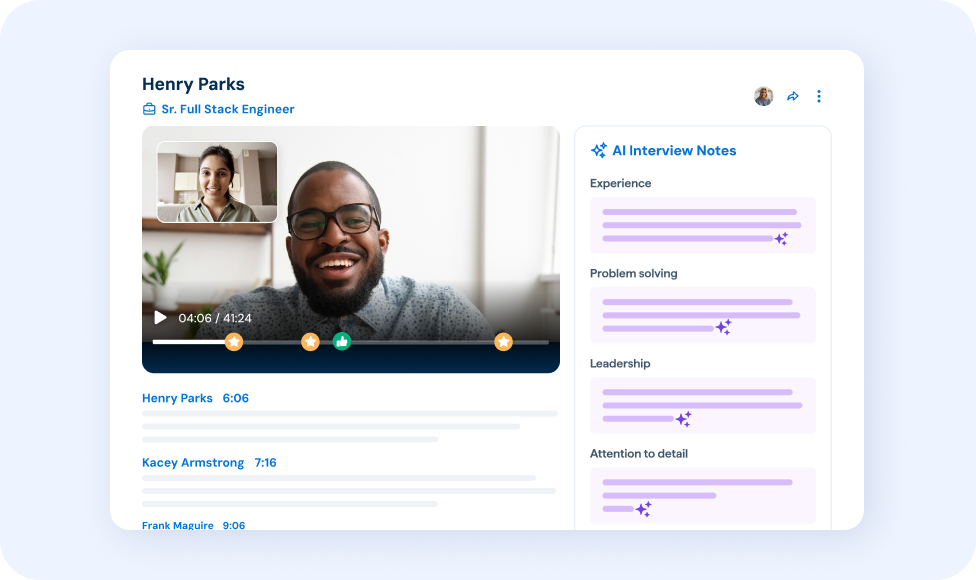Select the first star marker on timeline
Image resolution: width=976 pixels, height=580 pixels.
coord(234,342)
